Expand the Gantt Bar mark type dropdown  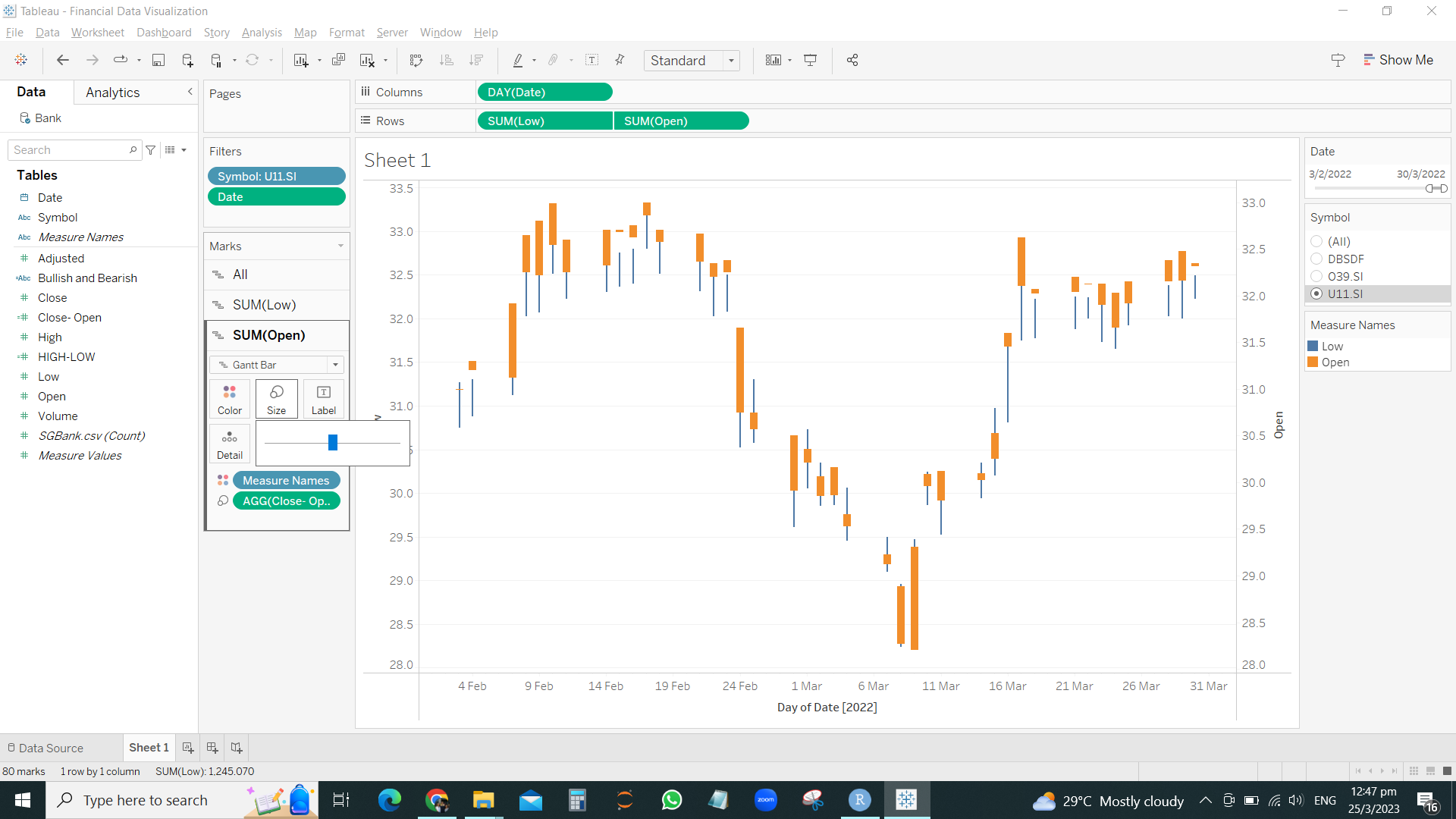pyautogui.click(x=335, y=365)
